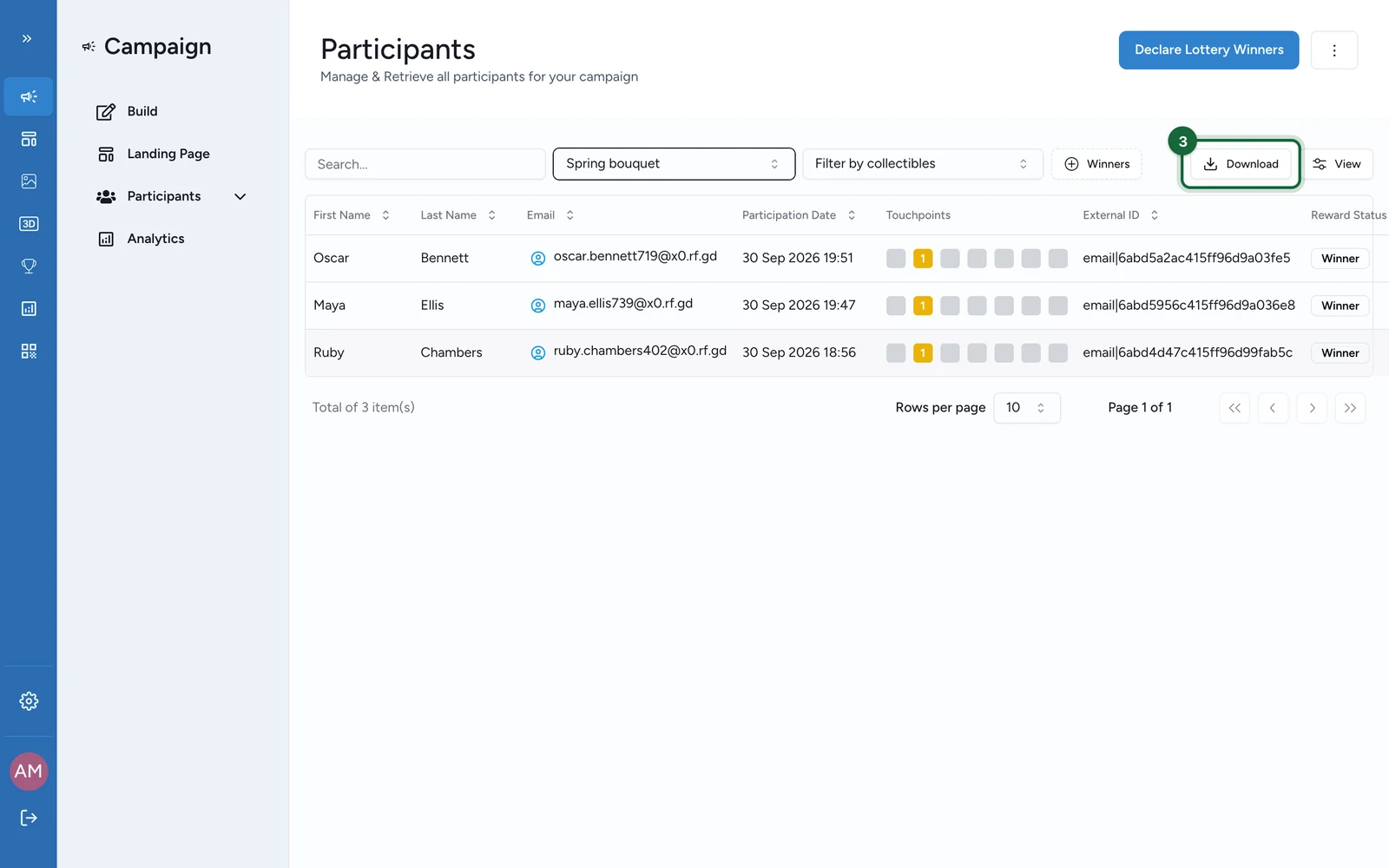The height and width of the screenshot is (868, 1389).
Task: Sort by Participation Date column
Action: (x=799, y=215)
